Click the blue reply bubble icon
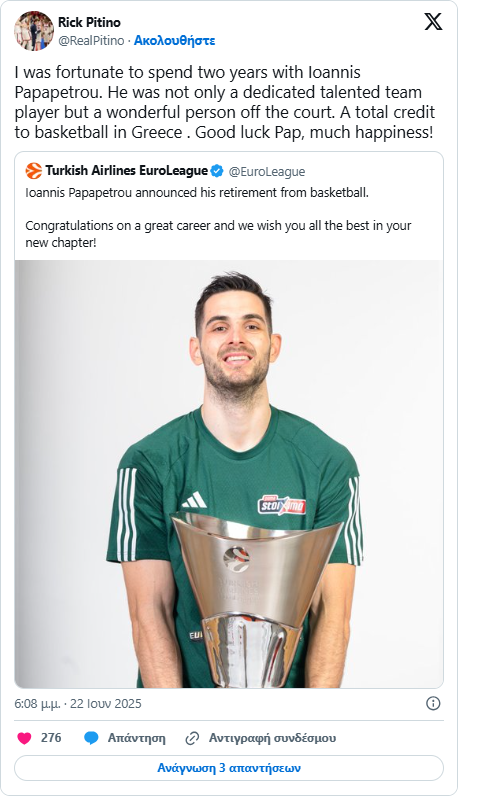The image size is (477, 803). 91,738
